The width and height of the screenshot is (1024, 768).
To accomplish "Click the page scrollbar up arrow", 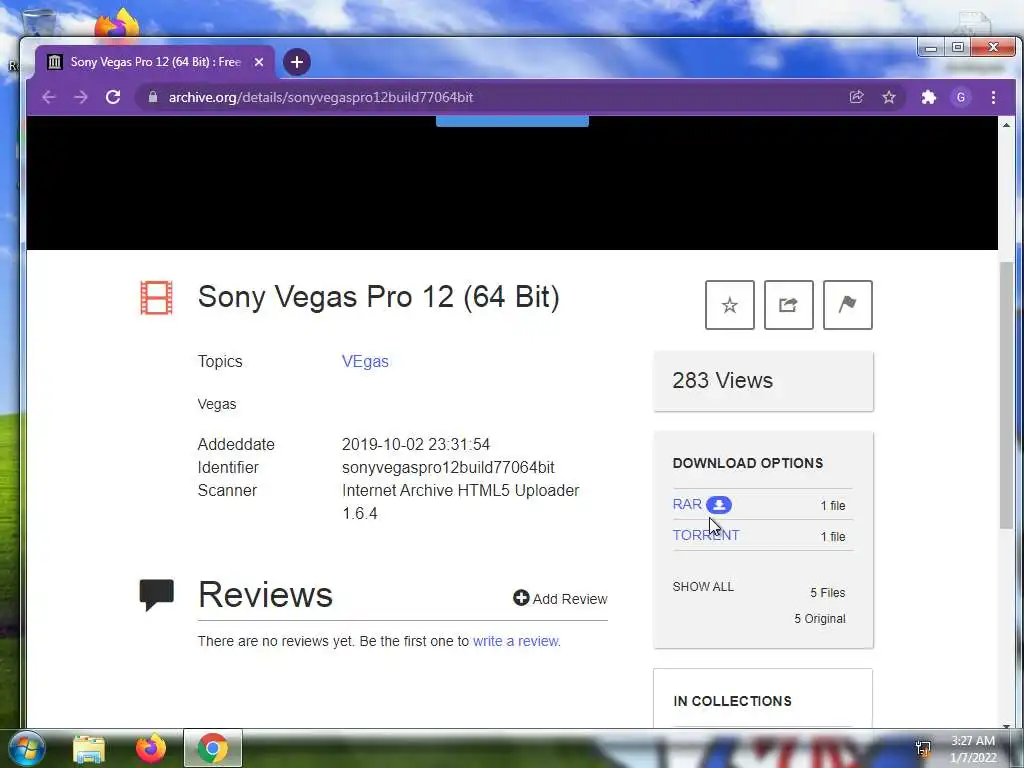I will tap(1006, 125).
